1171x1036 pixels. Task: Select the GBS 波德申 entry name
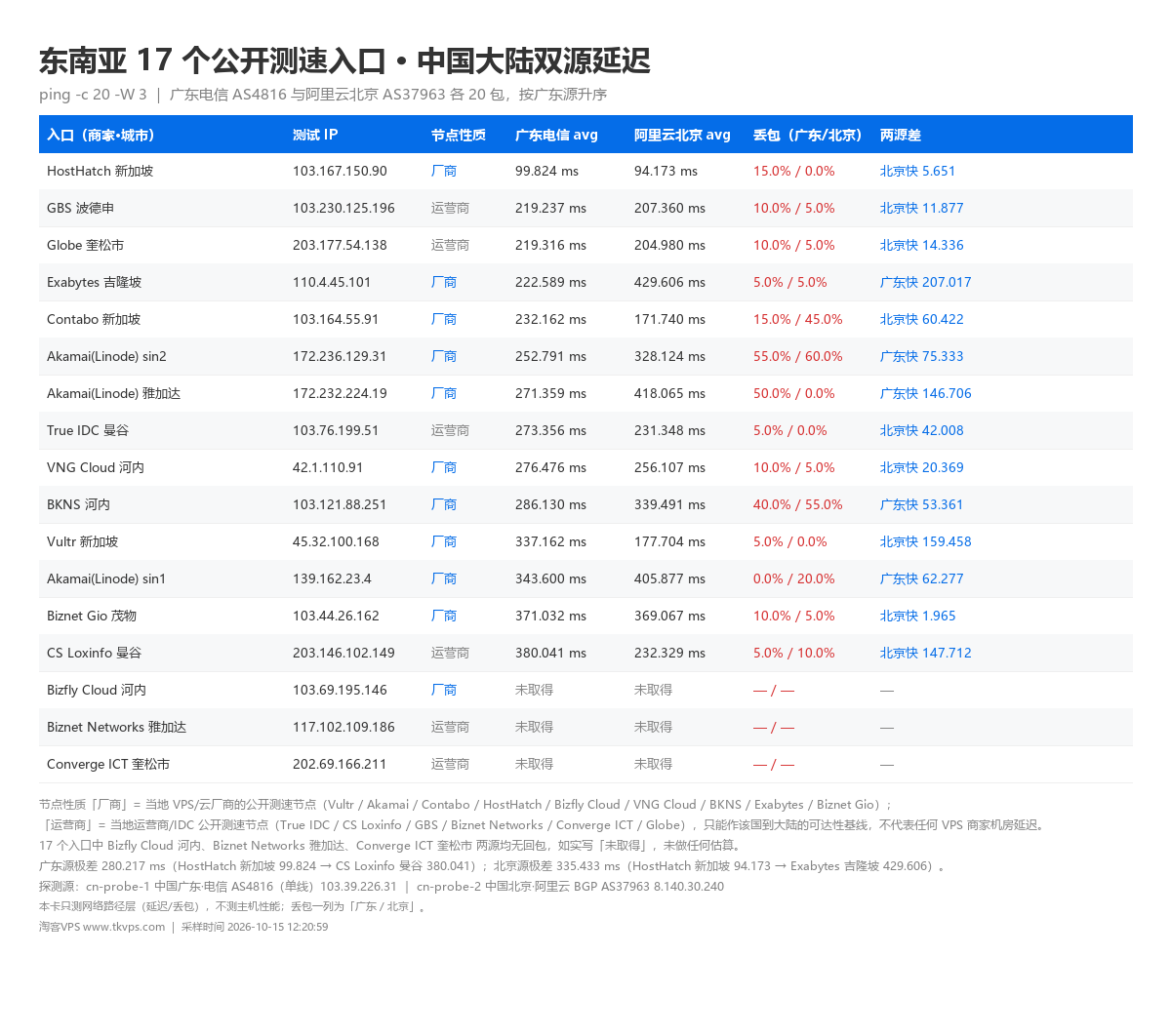[x=80, y=208]
